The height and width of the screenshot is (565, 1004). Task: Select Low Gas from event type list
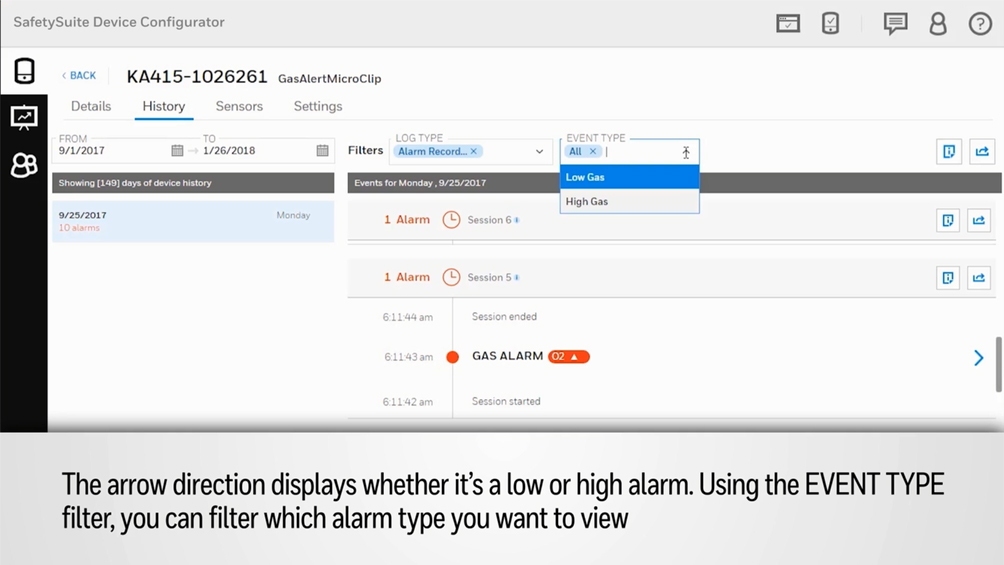pos(629,177)
